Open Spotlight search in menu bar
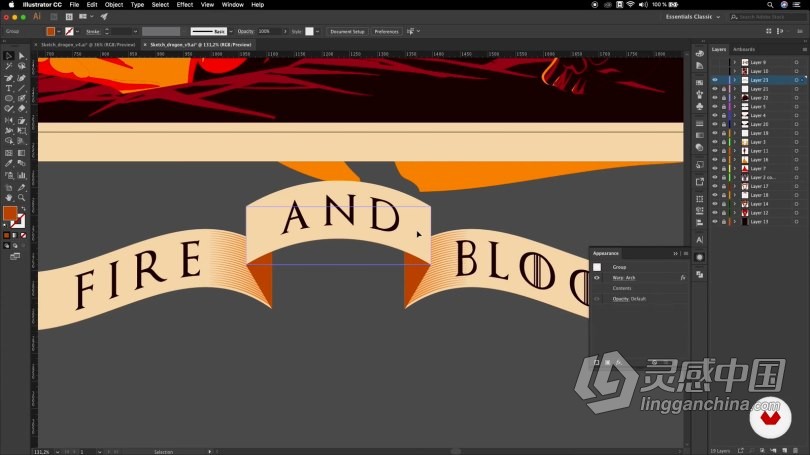The height and width of the screenshot is (455, 810). tap(770, 5)
